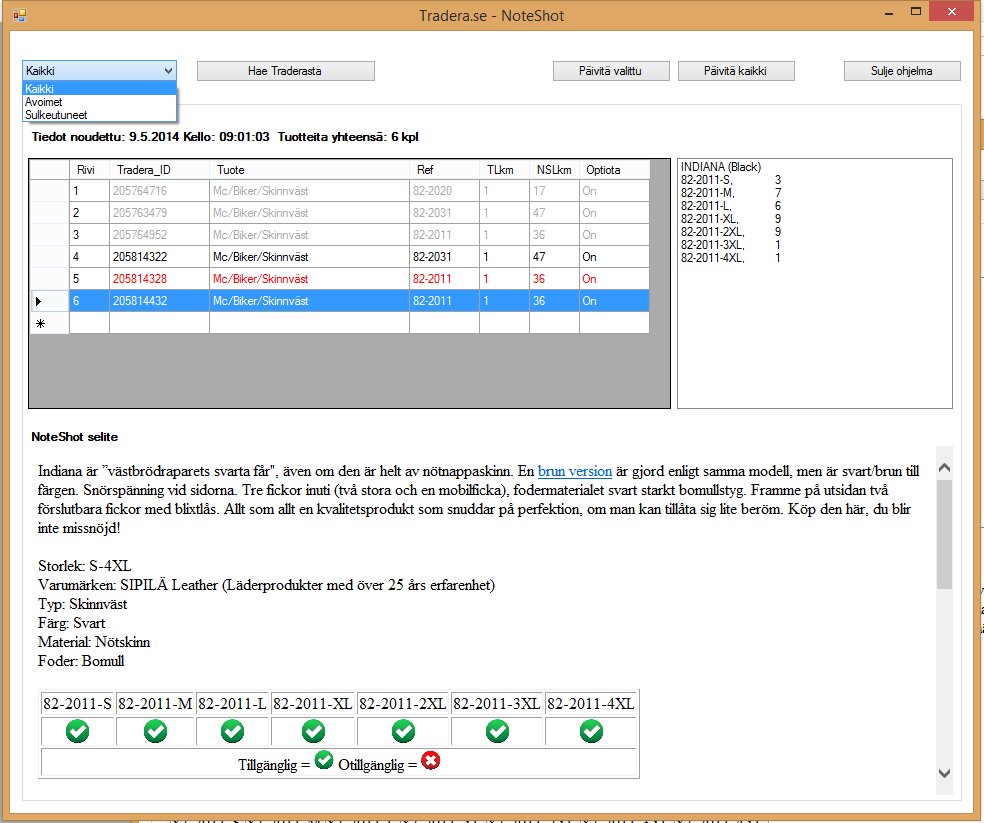
Task: Select cell with Tradera ID 205814322
Action: [159, 257]
